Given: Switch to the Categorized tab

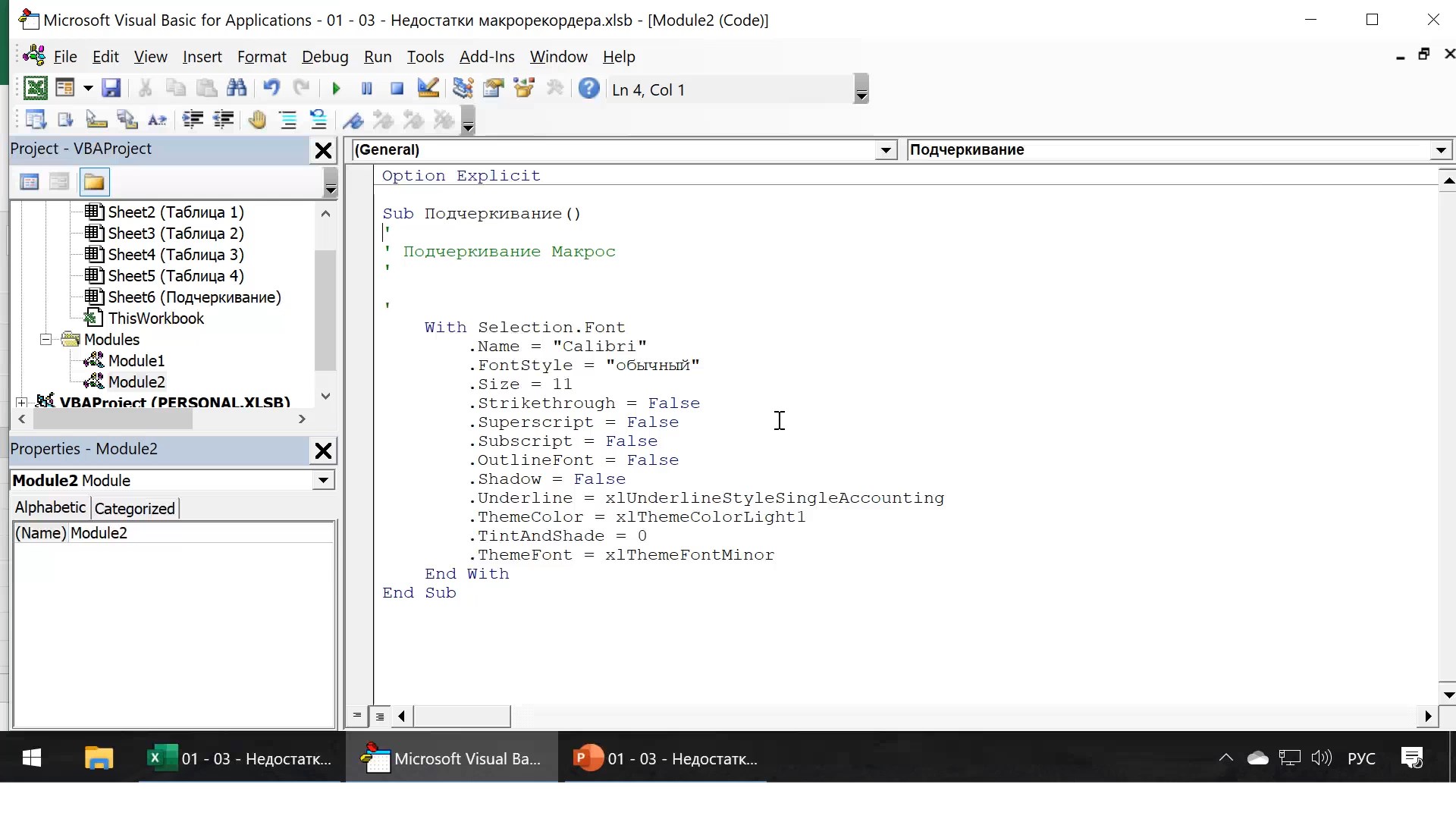Looking at the screenshot, I should point(134,509).
